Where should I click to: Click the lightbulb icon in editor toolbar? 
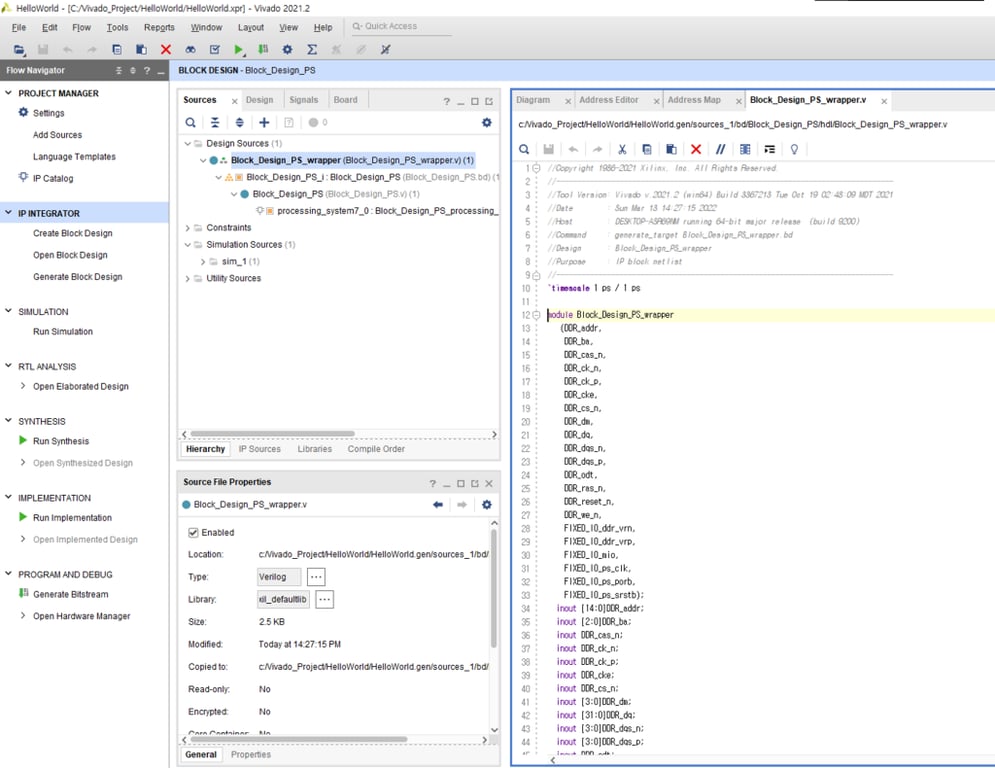(794, 149)
